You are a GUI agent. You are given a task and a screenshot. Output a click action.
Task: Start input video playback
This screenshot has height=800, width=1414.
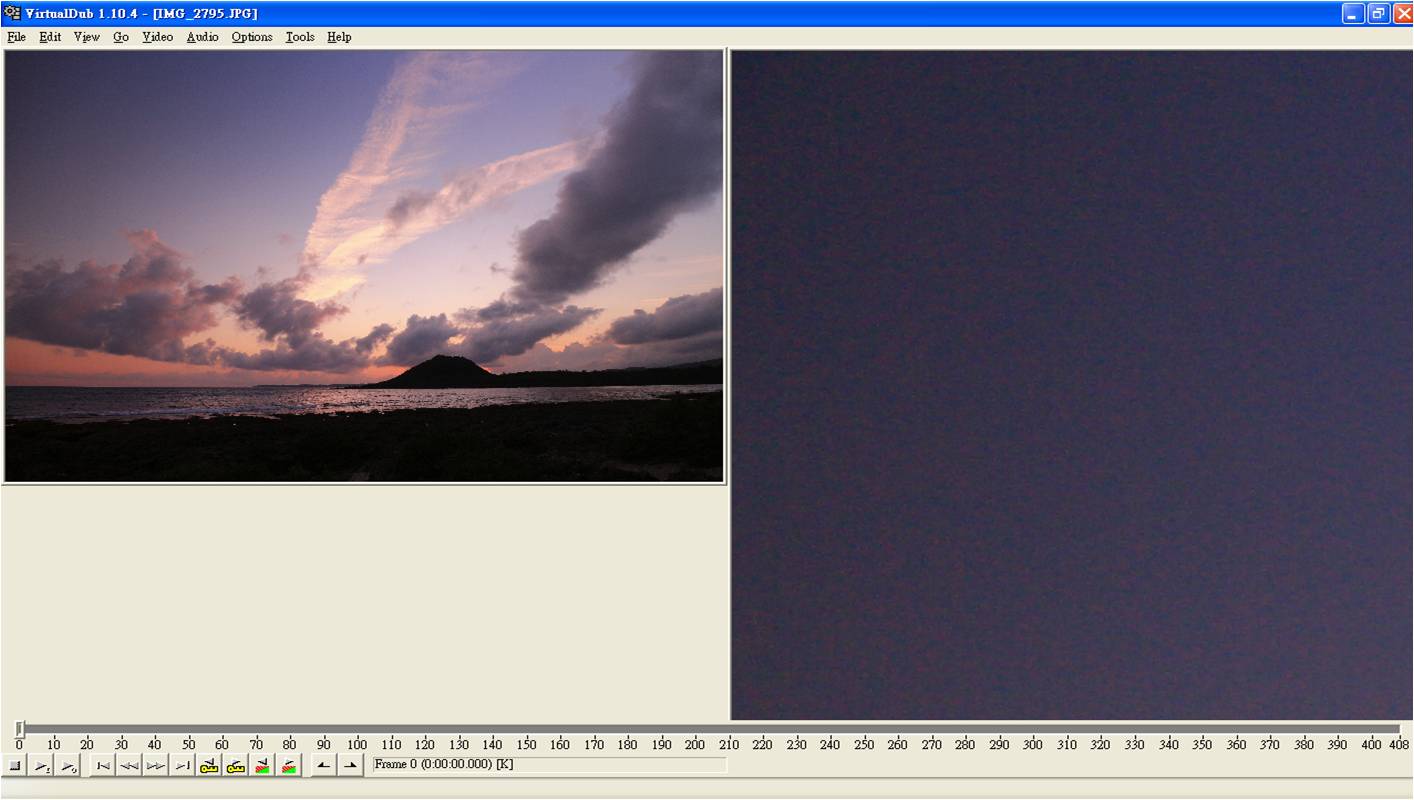point(42,766)
